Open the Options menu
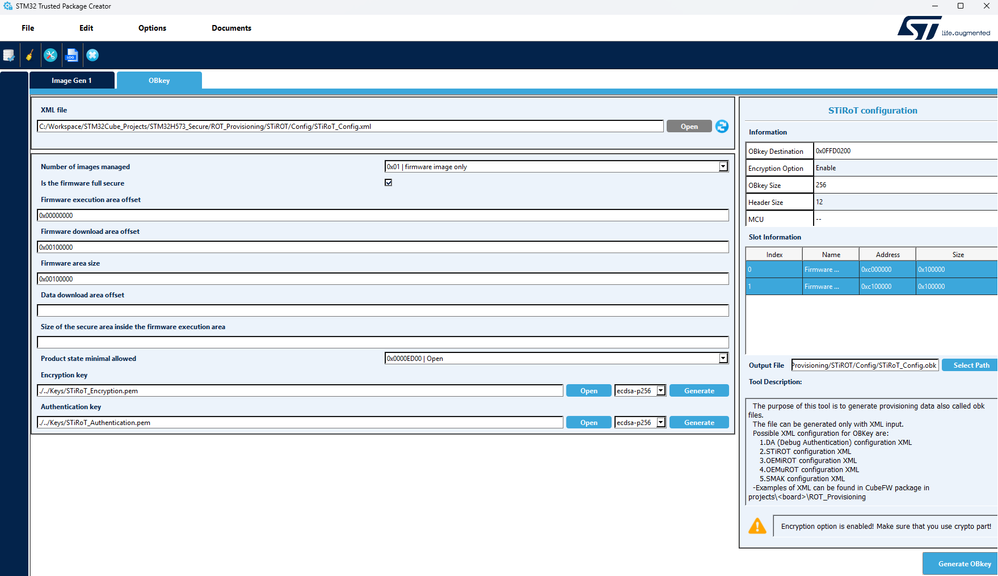Image resolution: width=998 pixels, height=576 pixels. (x=152, y=28)
